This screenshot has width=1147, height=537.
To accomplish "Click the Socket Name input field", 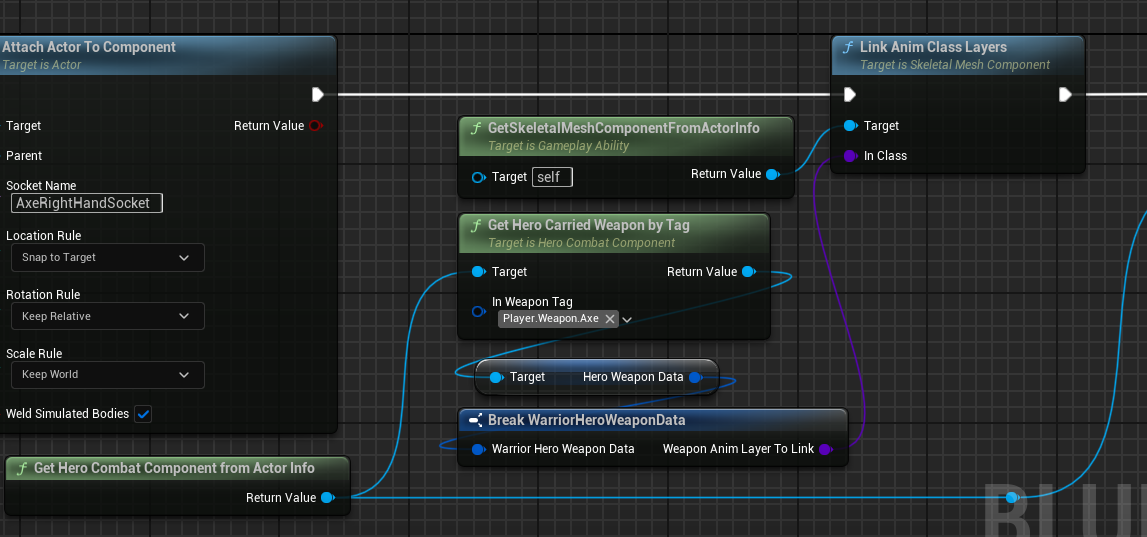I will coord(87,203).
